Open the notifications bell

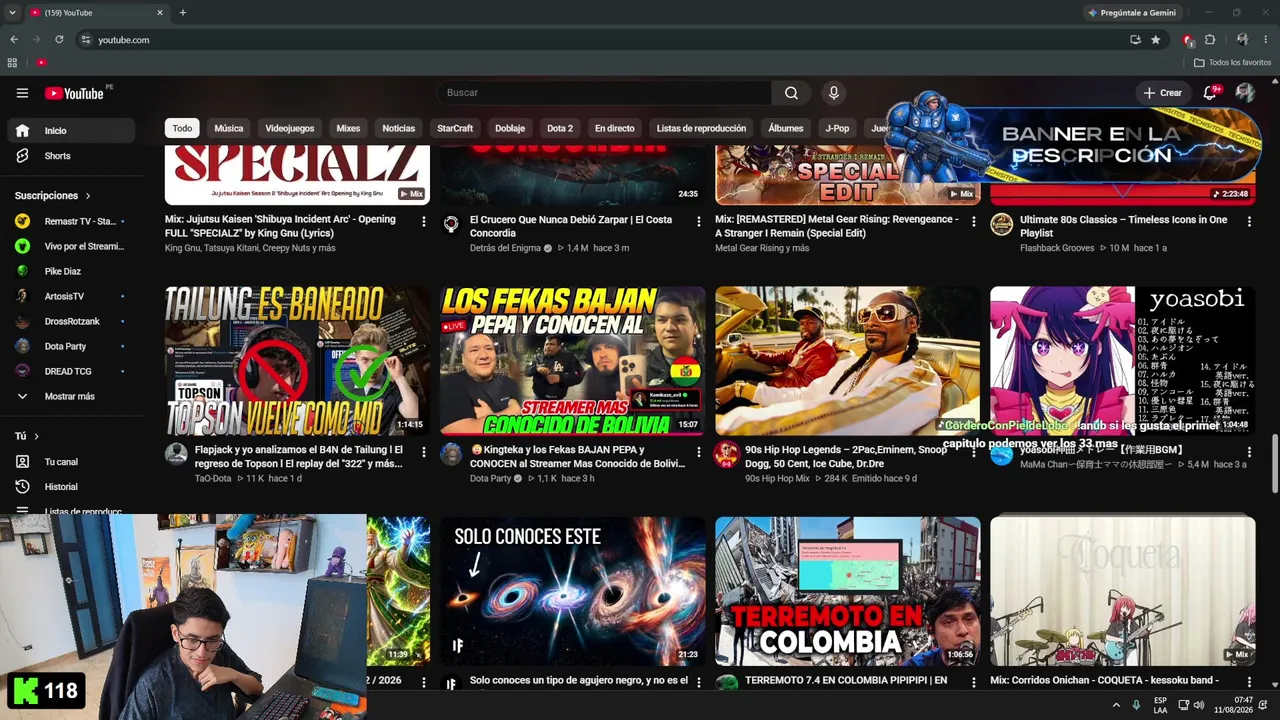pos(1210,93)
